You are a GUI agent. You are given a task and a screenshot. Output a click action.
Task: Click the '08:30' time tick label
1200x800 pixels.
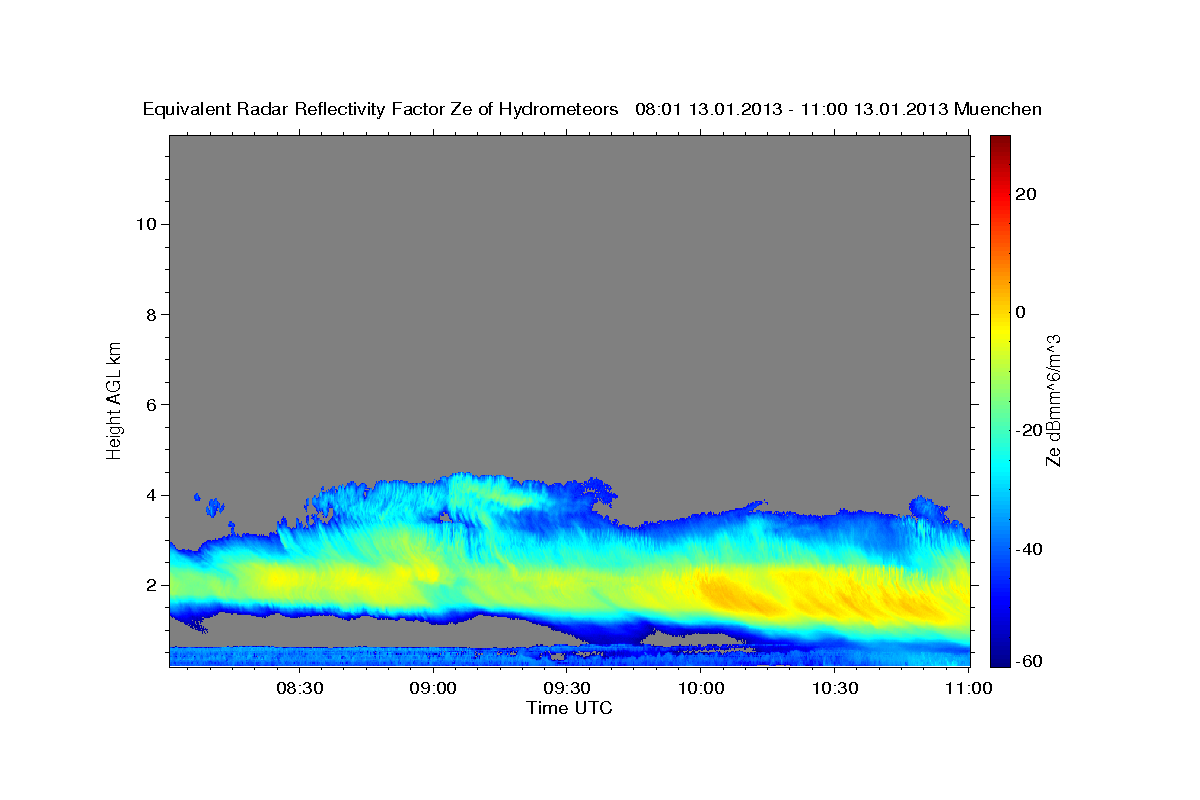pyautogui.click(x=299, y=688)
